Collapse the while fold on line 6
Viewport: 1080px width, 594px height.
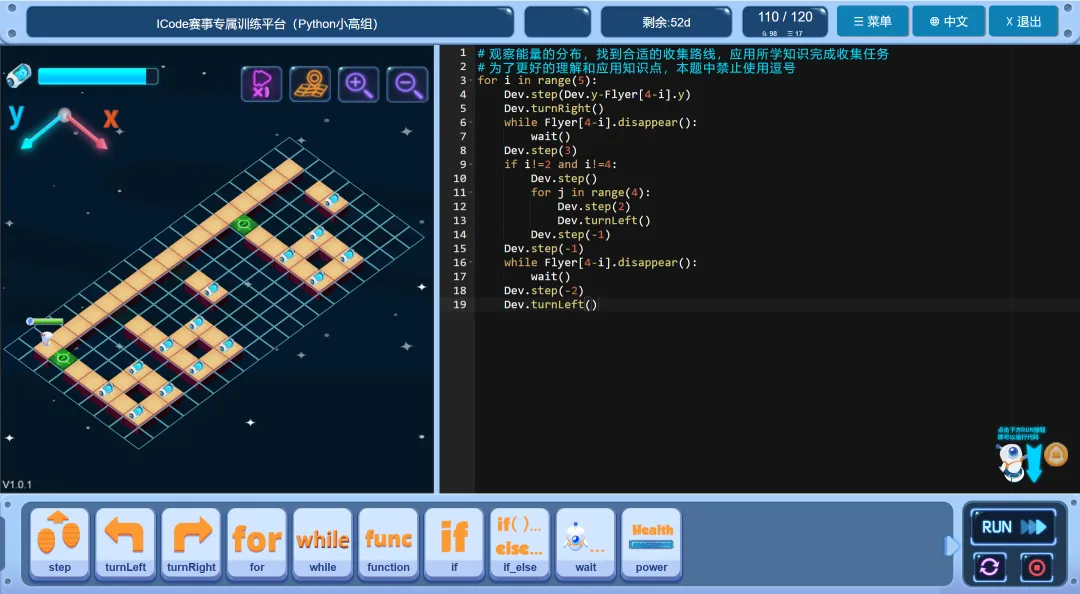coord(472,123)
